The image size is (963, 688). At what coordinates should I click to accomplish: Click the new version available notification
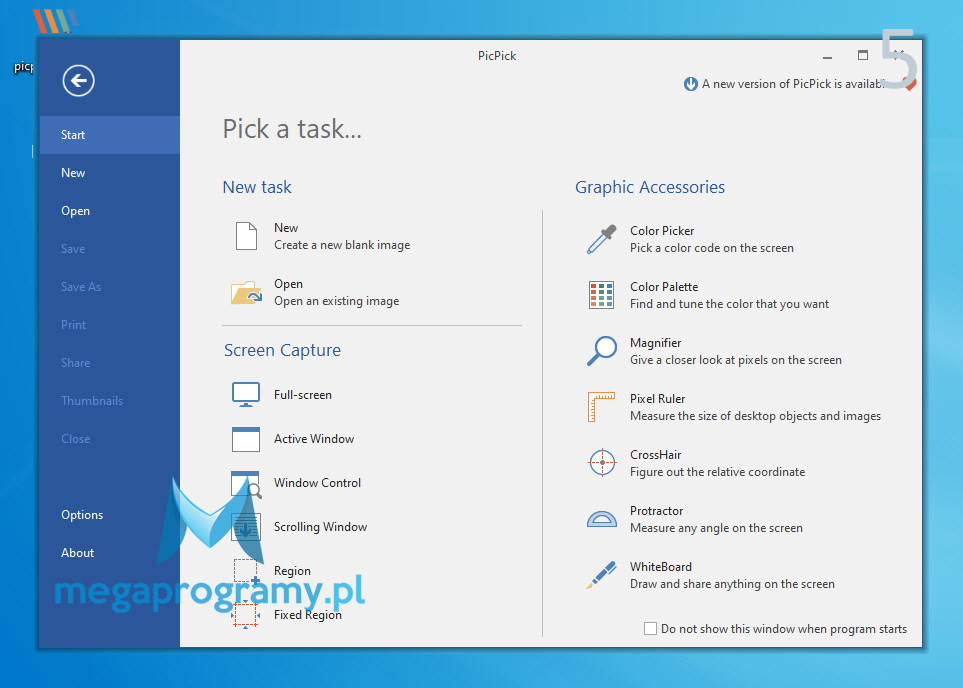tap(784, 84)
